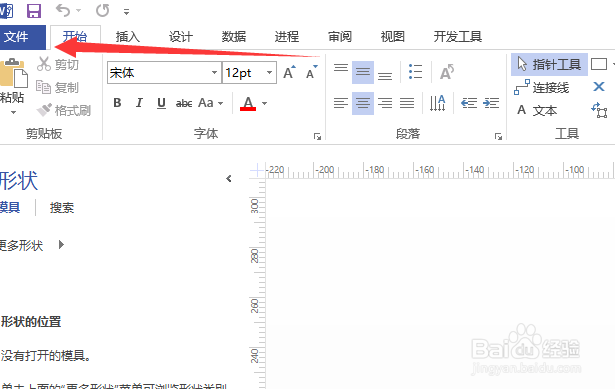This screenshot has width=615, height=389.
Task: Expand 更多形状 (More Shapes) menu
Action: (x=32, y=245)
